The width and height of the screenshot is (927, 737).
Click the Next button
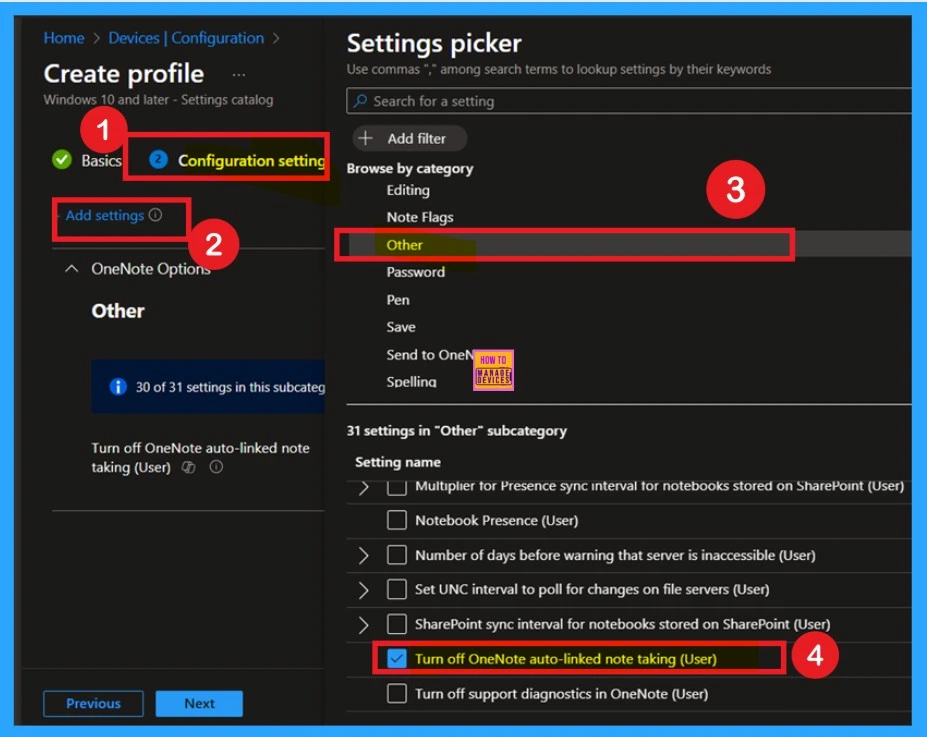[x=199, y=703]
